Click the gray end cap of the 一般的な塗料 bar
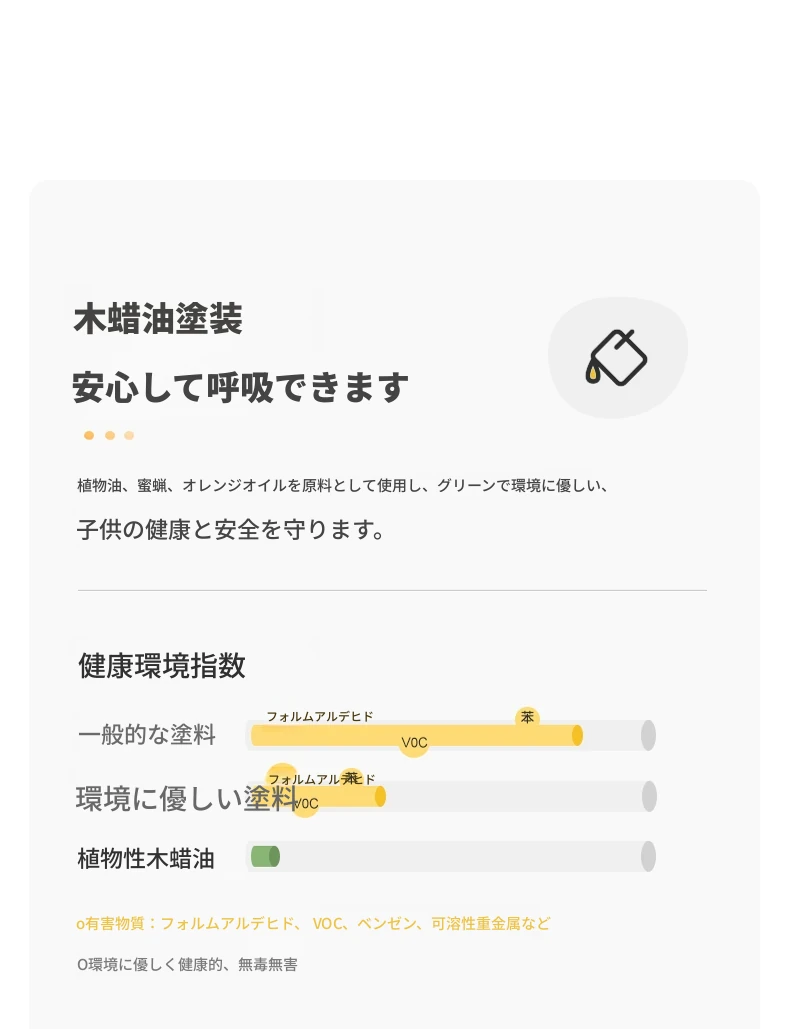This screenshot has height=1029, width=790. 648,735
